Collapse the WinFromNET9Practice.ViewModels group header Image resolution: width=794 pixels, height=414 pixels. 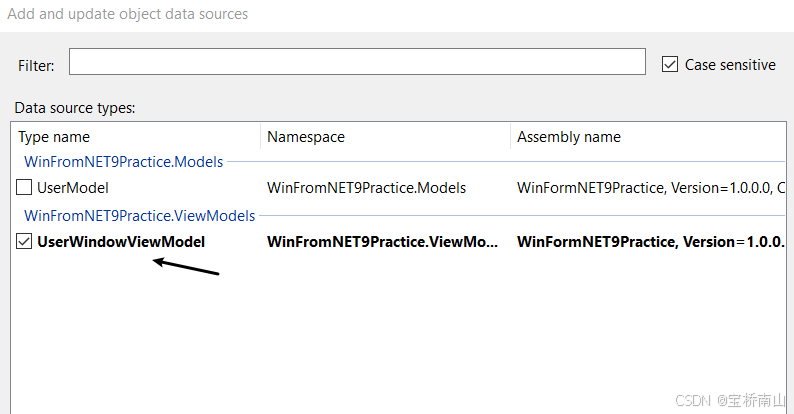click(x=139, y=216)
